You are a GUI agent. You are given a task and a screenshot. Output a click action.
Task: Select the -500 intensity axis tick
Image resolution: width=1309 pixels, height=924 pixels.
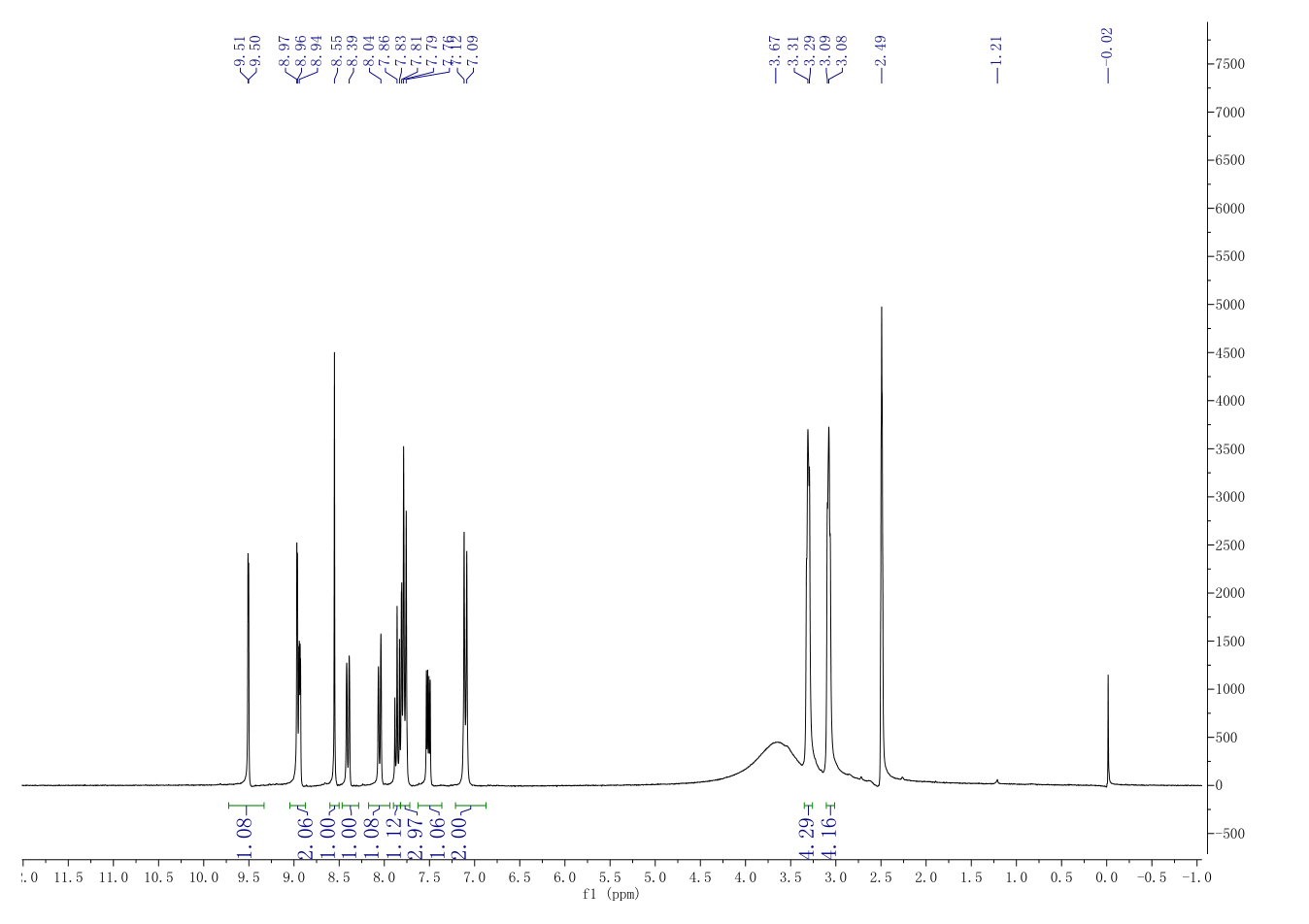(1231, 834)
